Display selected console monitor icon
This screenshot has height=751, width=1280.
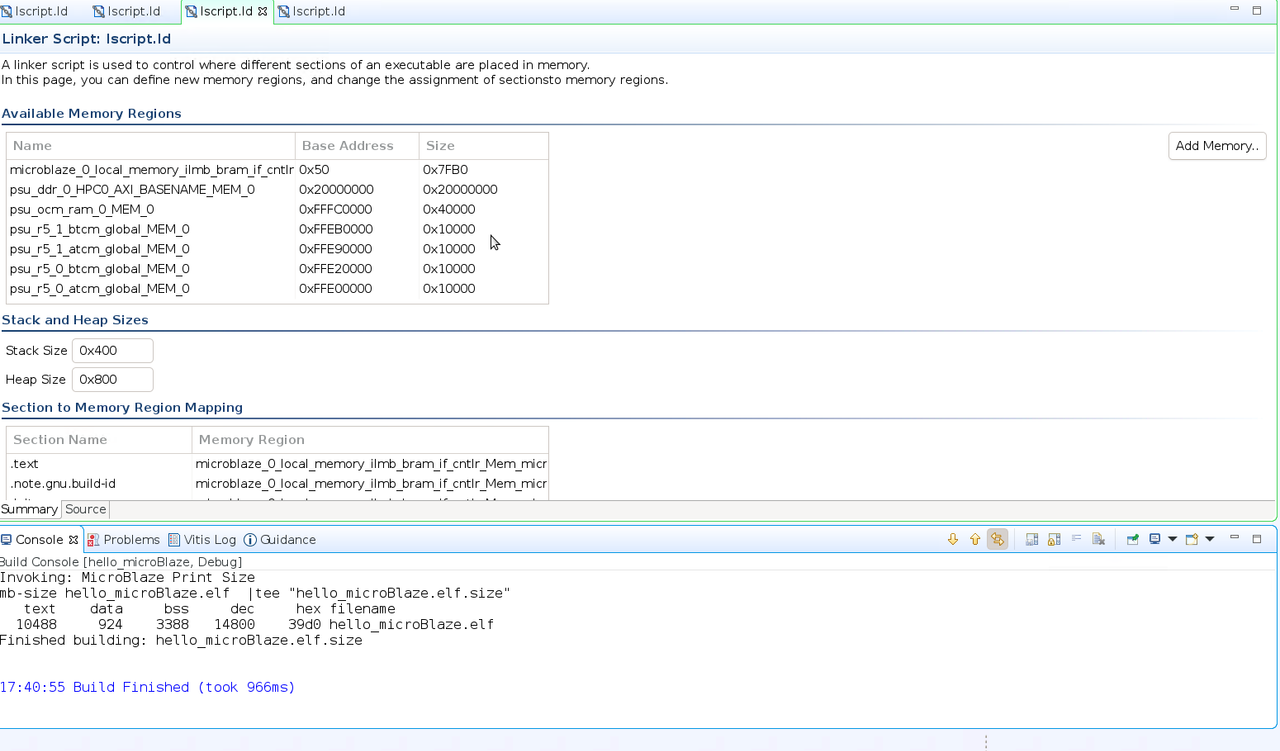tap(1155, 539)
